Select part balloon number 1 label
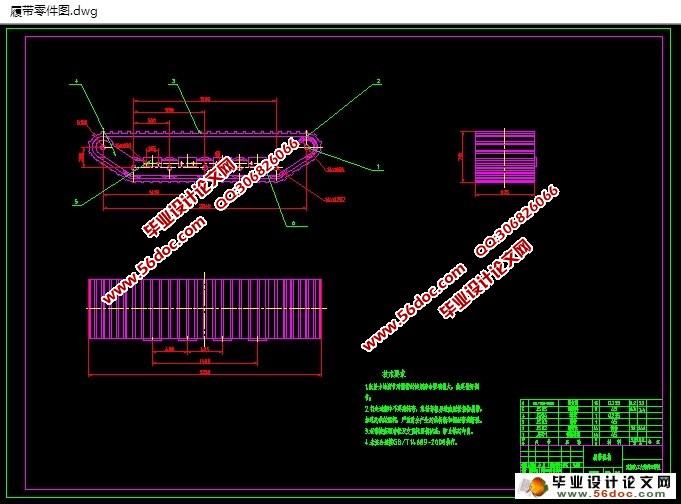 (378, 164)
